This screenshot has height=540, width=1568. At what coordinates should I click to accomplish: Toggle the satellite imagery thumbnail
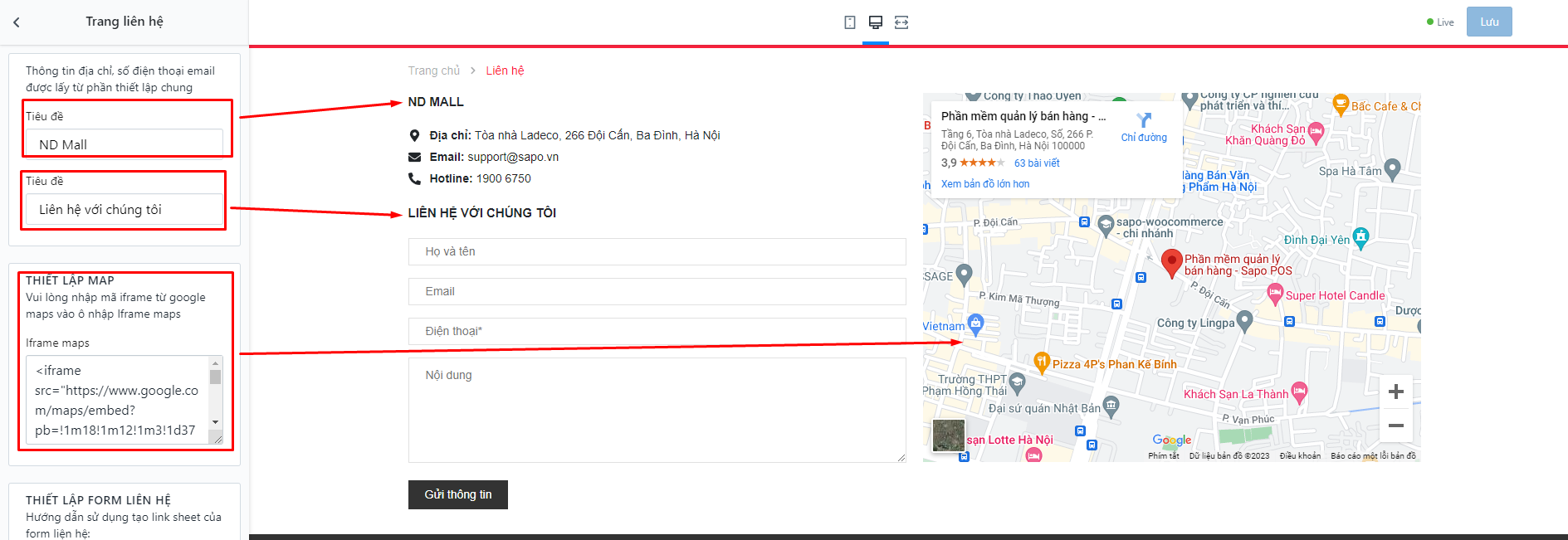click(949, 435)
